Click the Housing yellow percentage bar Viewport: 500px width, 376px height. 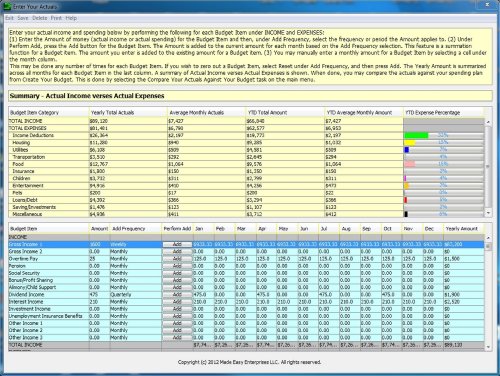tap(410, 143)
